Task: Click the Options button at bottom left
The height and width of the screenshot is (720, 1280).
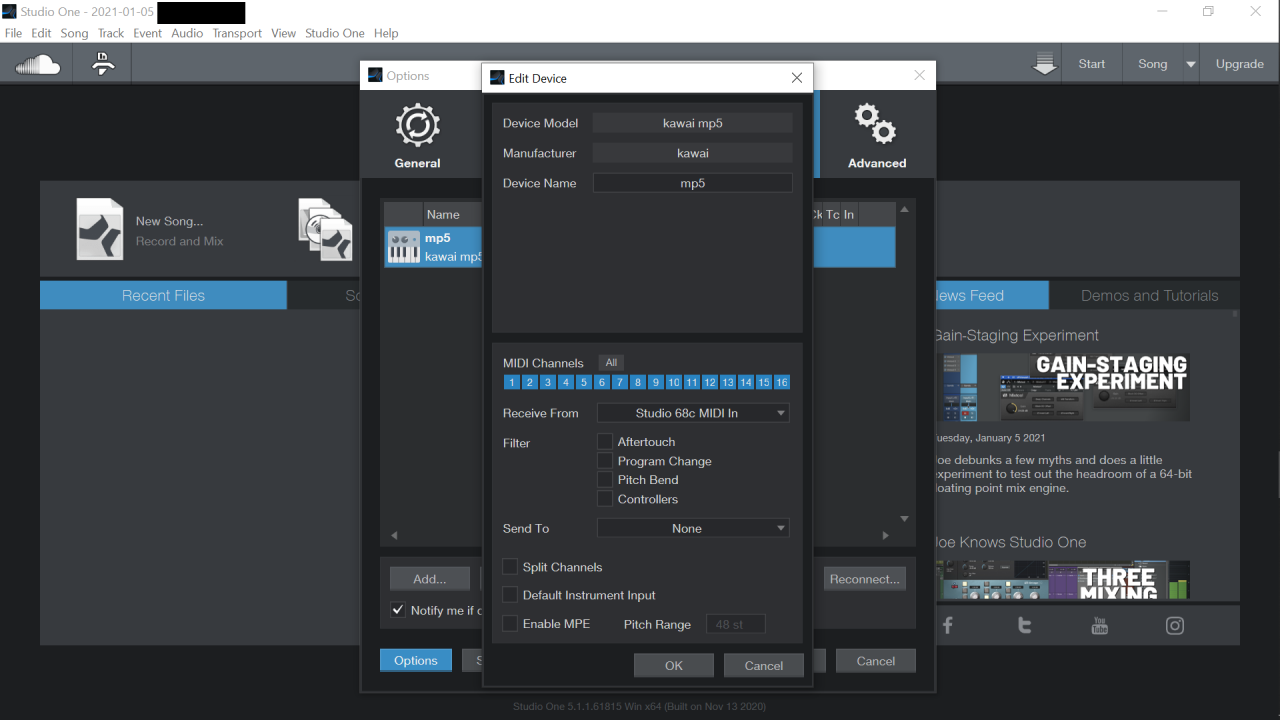Action: [x=416, y=660]
